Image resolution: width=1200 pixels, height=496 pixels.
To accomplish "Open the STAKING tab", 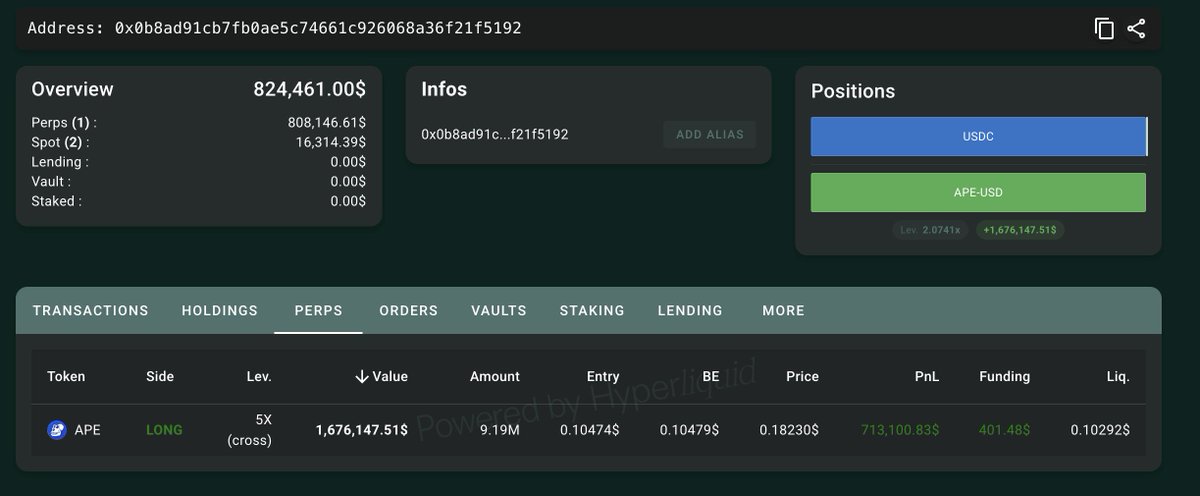I will click(592, 310).
